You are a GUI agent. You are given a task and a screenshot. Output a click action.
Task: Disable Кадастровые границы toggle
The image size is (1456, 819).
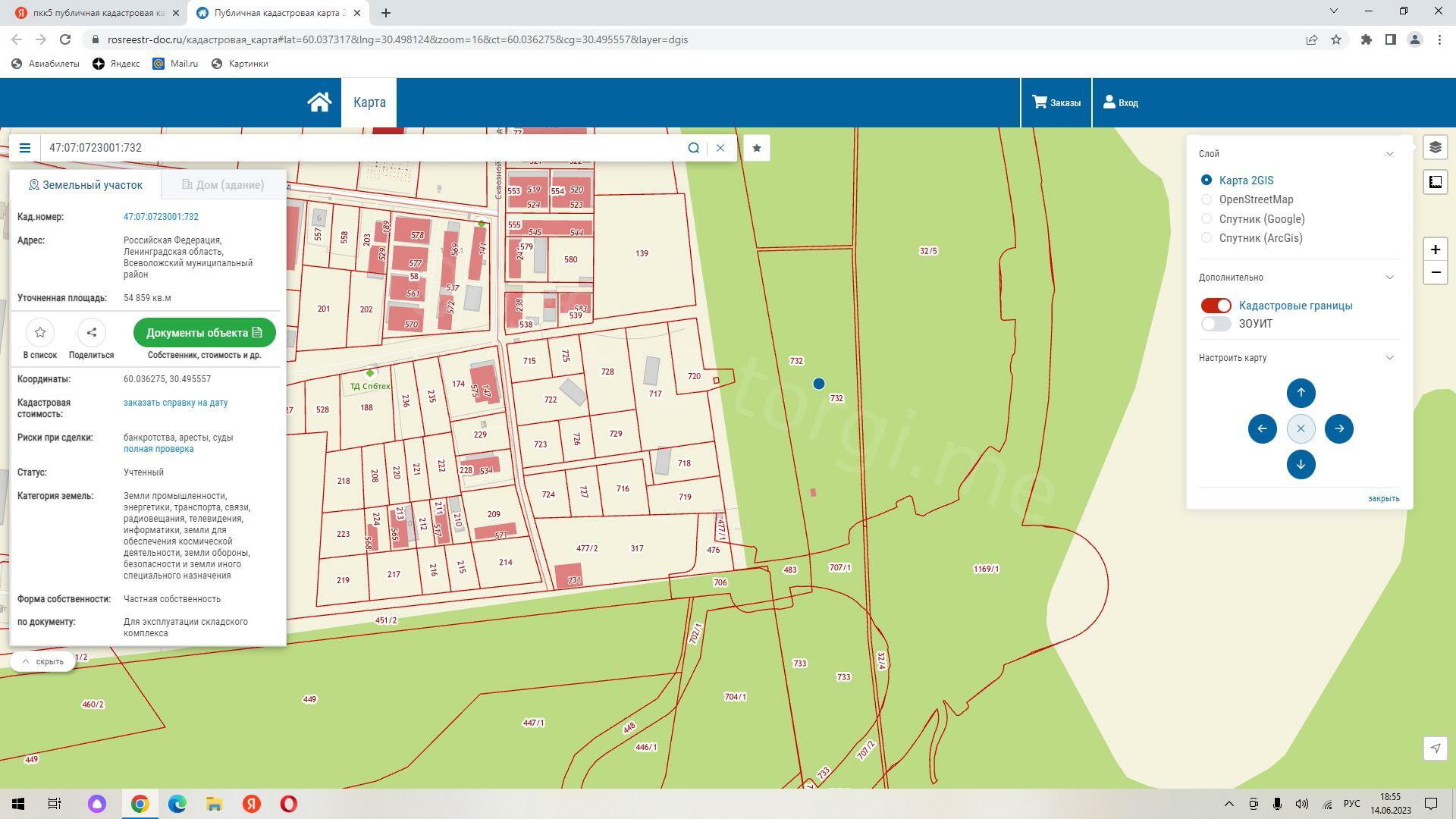tap(1216, 306)
